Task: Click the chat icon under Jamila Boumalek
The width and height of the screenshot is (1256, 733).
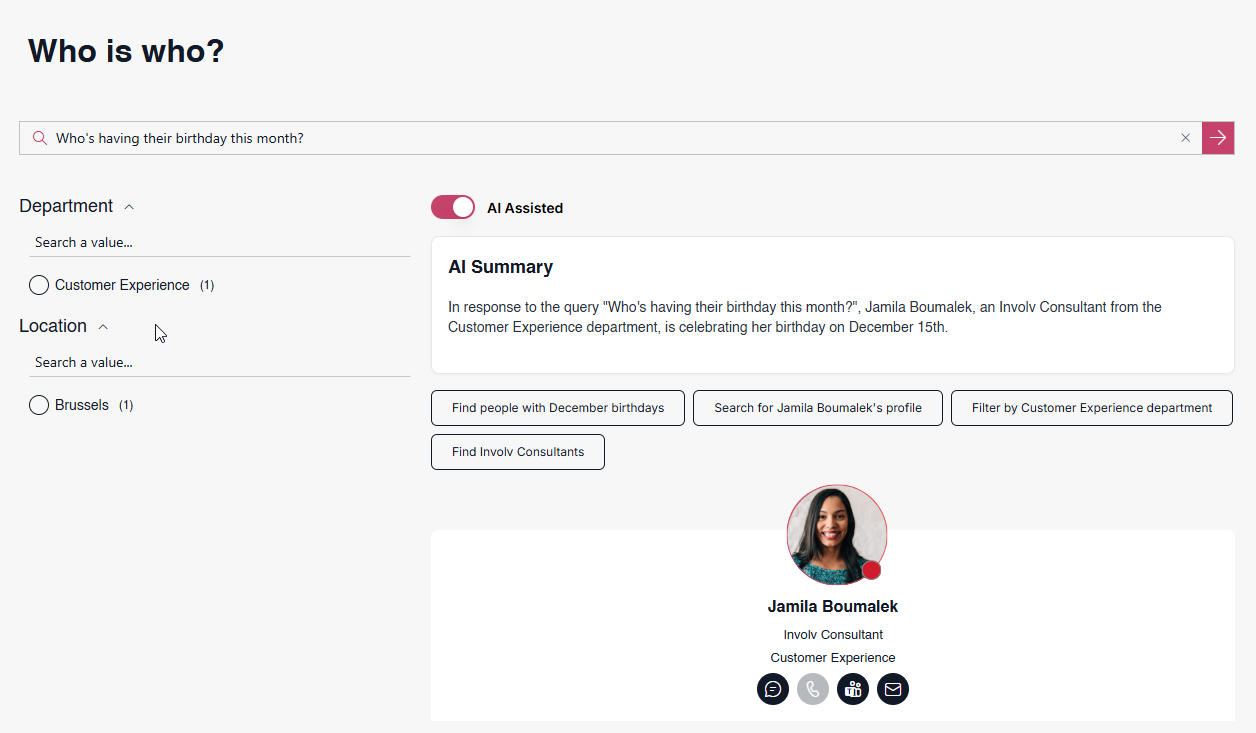Action: tap(773, 689)
